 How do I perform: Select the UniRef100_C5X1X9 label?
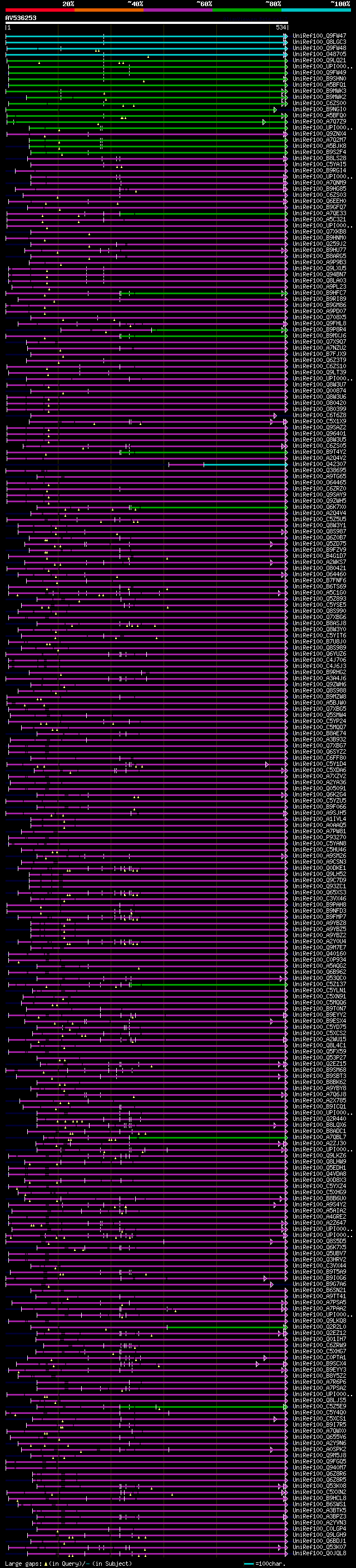[319, 421]
